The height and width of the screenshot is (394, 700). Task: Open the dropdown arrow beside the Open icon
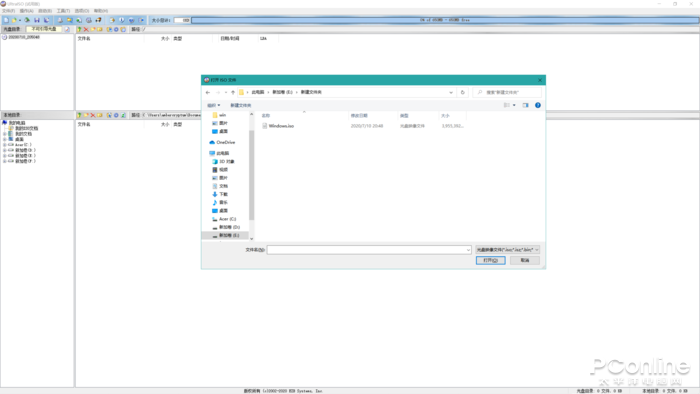(x=20, y=20)
